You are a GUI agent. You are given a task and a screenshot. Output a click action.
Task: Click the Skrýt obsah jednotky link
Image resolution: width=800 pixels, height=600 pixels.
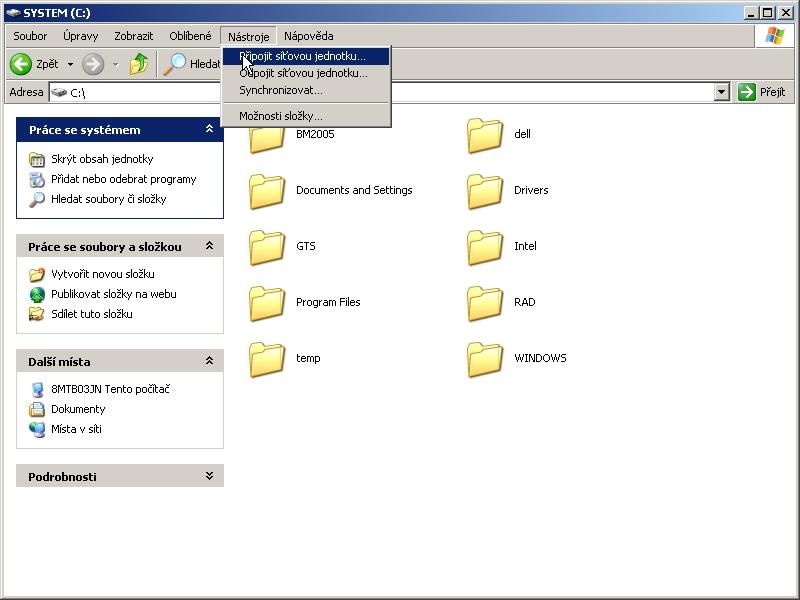[x=102, y=159]
